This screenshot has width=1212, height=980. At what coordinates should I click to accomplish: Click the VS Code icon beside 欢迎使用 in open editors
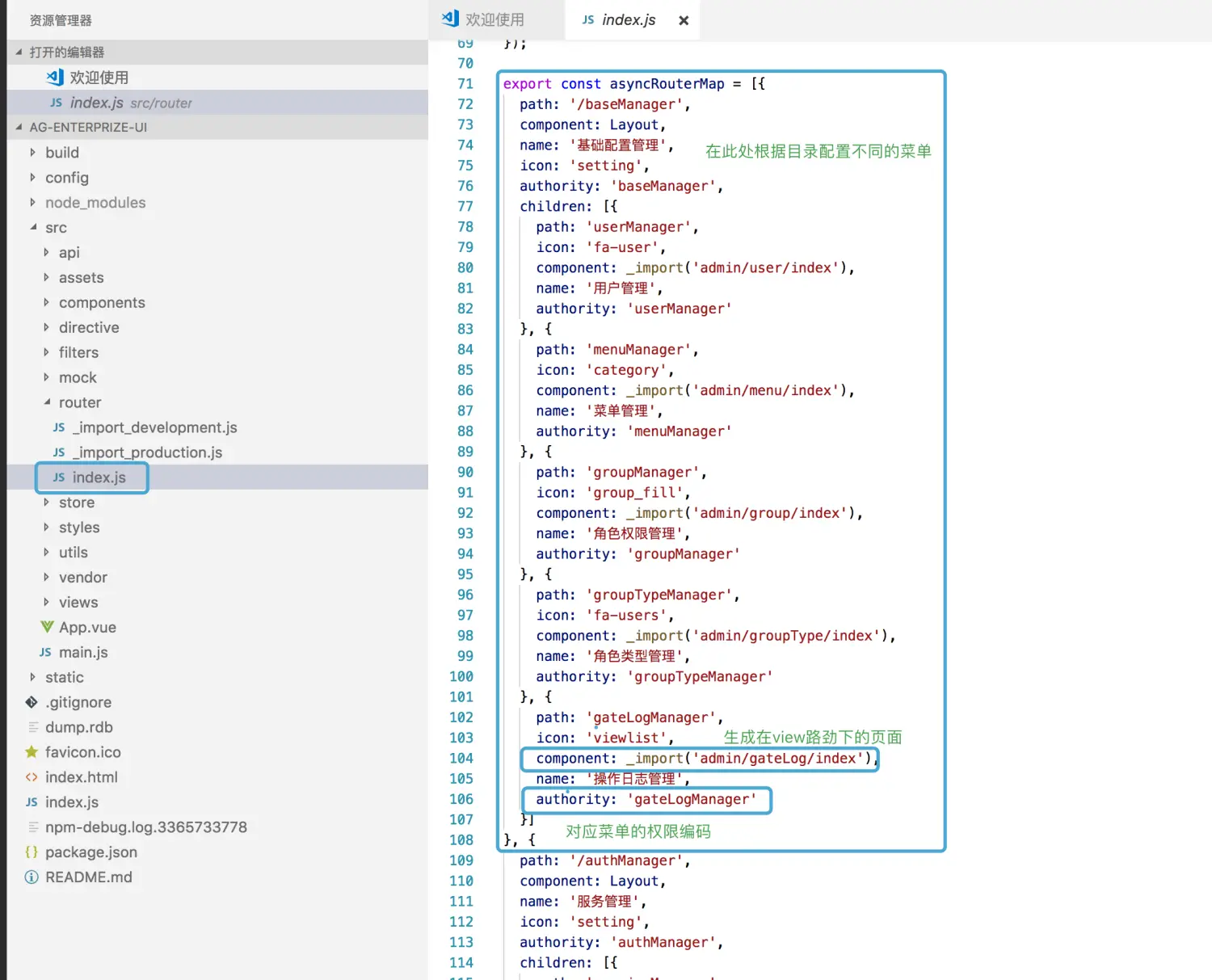tap(55, 77)
